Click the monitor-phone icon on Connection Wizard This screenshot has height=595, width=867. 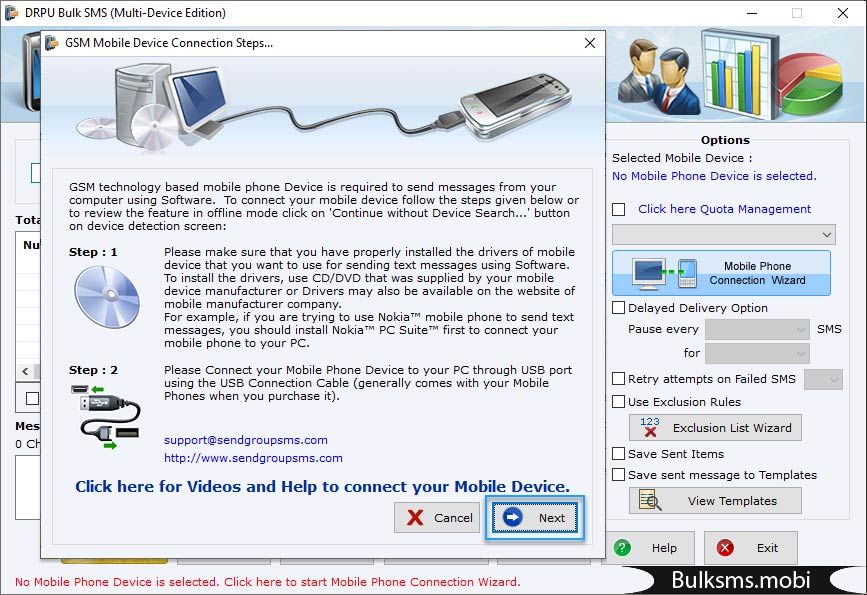[665, 273]
